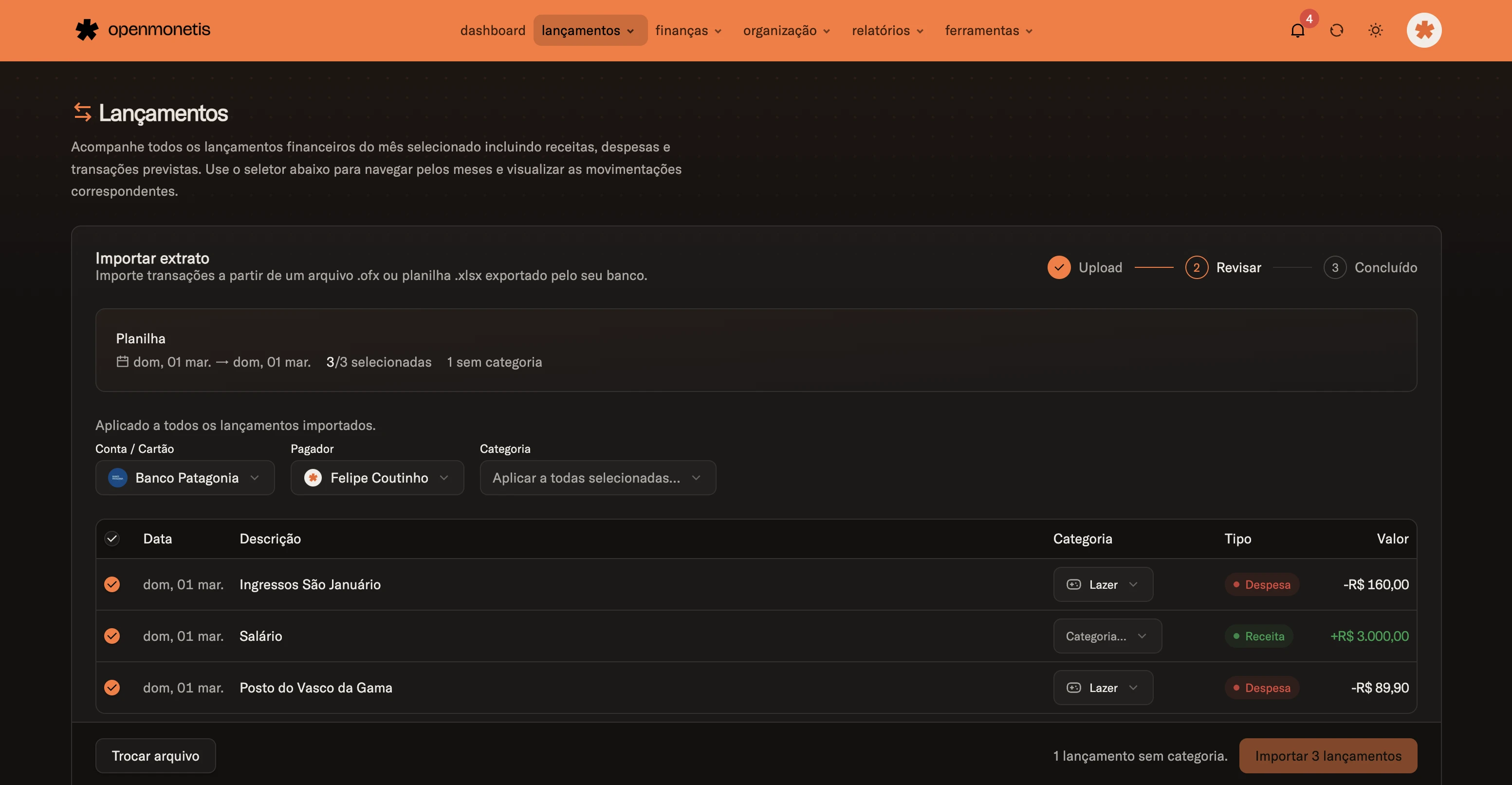Open the notifications bell
The width and height of the screenshot is (1512, 785).
tap(1297, 31)
